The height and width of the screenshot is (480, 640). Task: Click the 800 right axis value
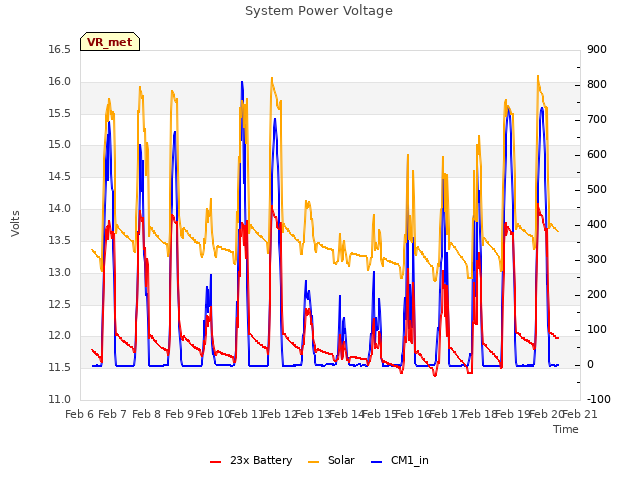pyautogui.click(x=597, y=84)
